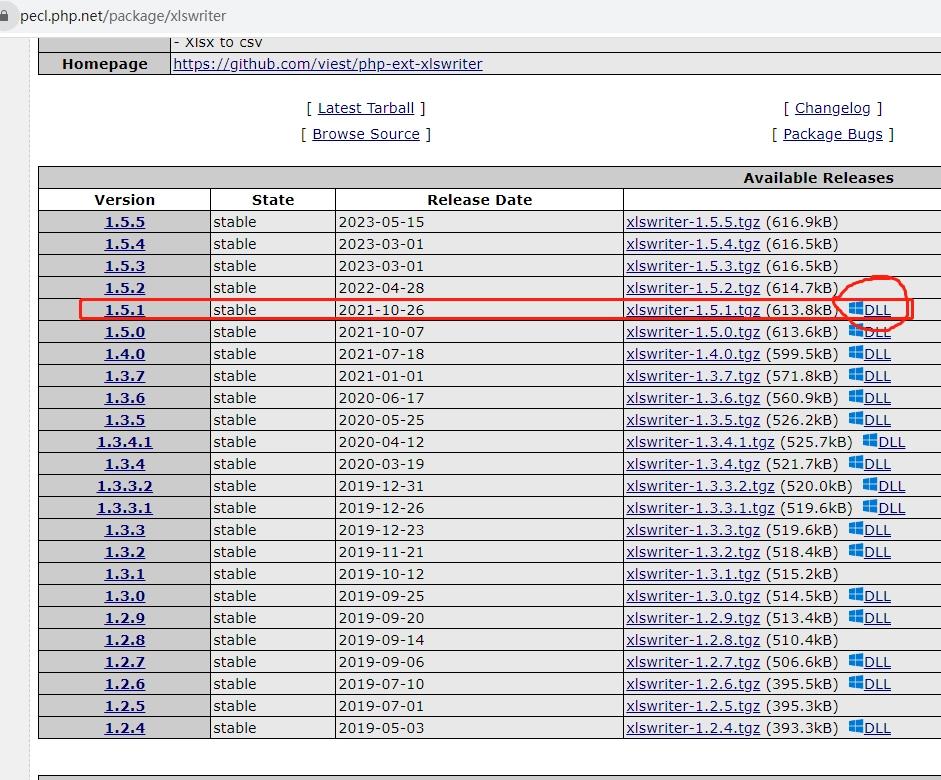The image size is (941, 780).
Task: Click the lock icon in the address bar
Action: pyautogui.click(x=4, y=16)
